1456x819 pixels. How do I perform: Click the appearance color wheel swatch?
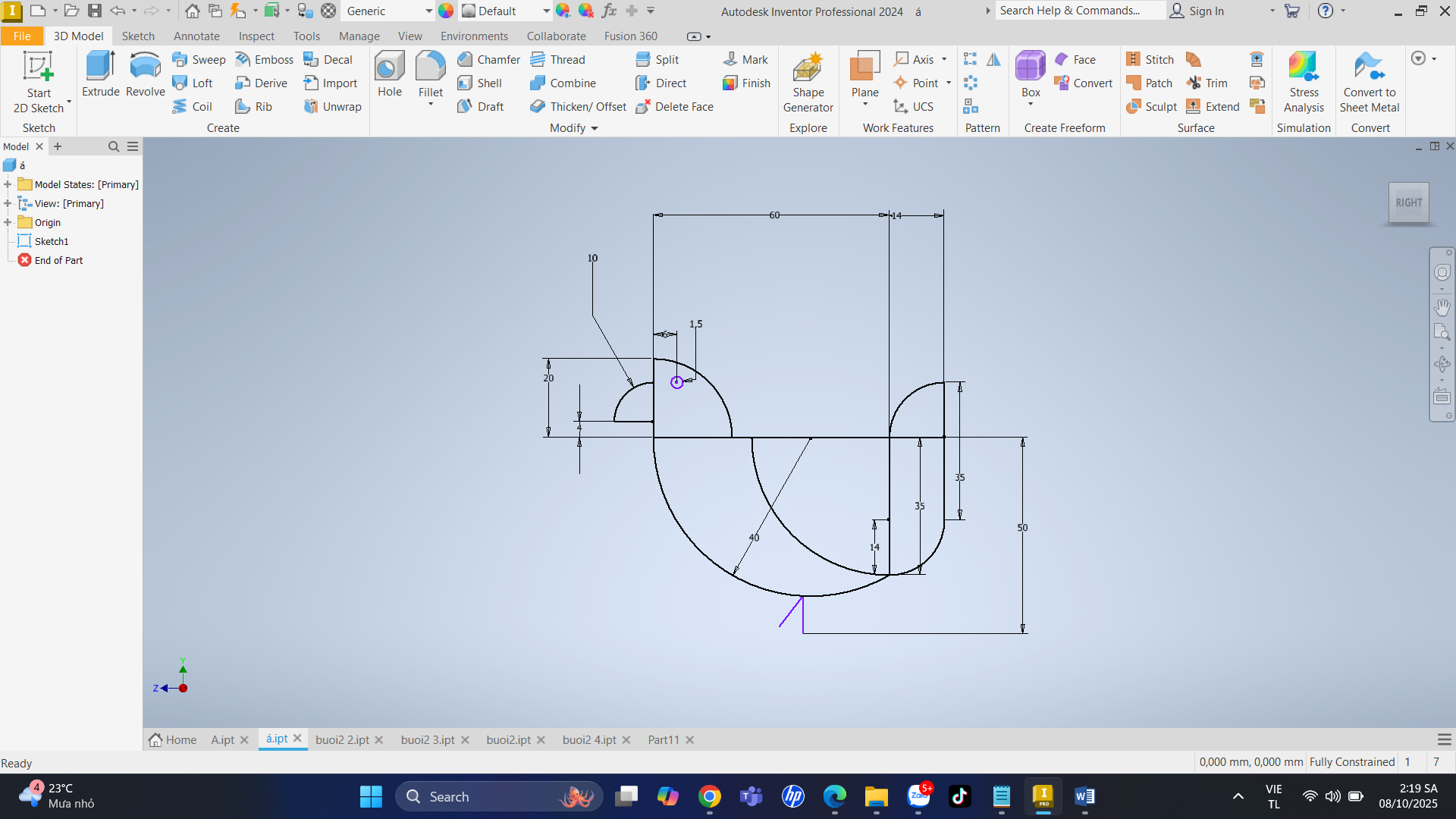[x=446, y=11]
